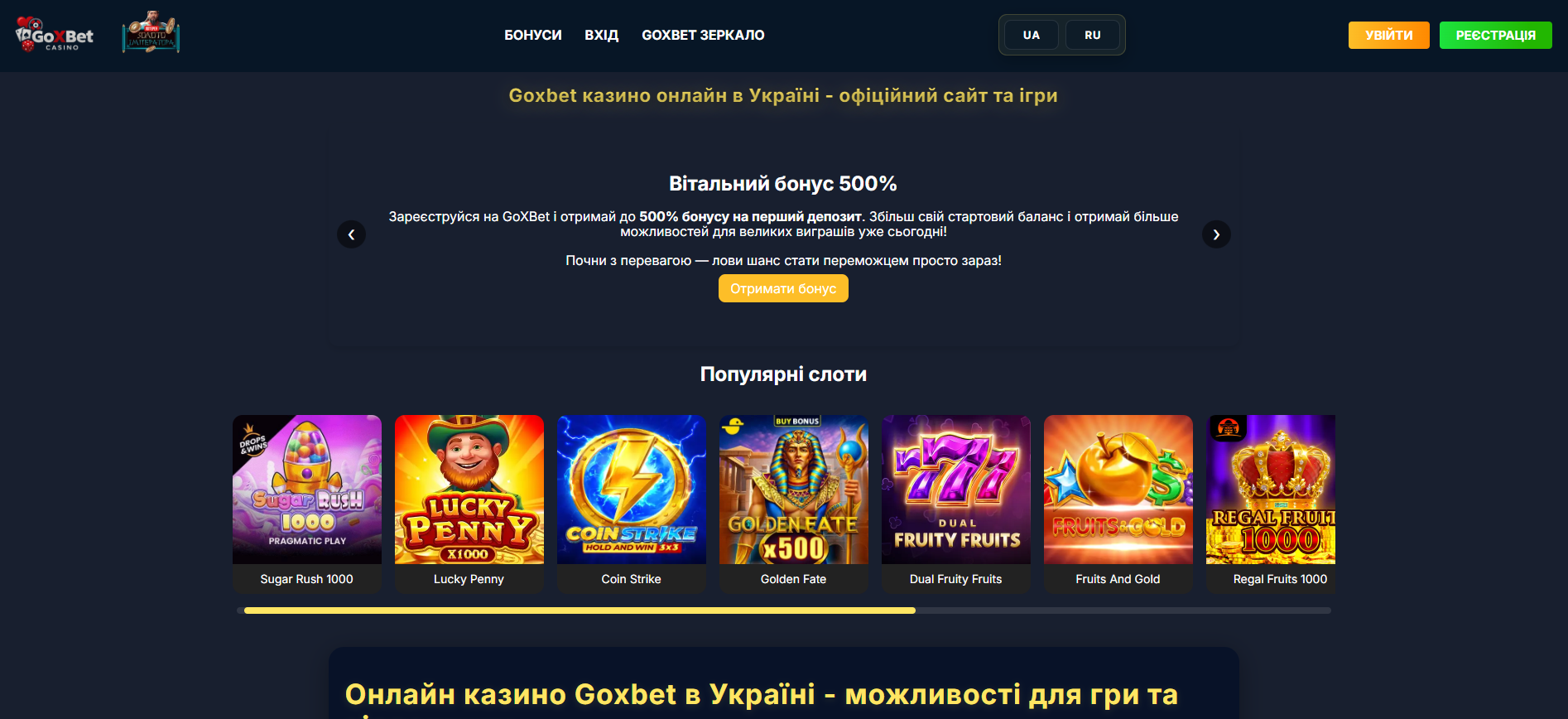Screen dimensions: 1568x719
Task: Switch language to UA
Action: click(x=1031, y=35)
